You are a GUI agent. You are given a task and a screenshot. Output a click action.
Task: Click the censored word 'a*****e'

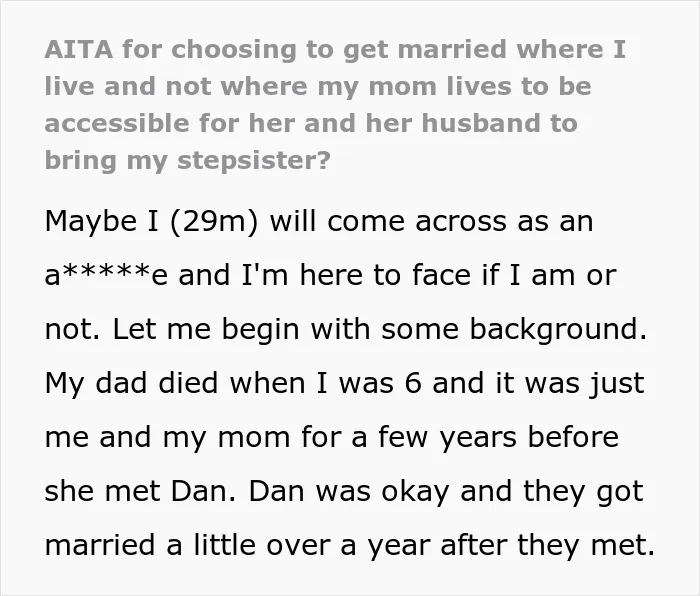point(106,275)
